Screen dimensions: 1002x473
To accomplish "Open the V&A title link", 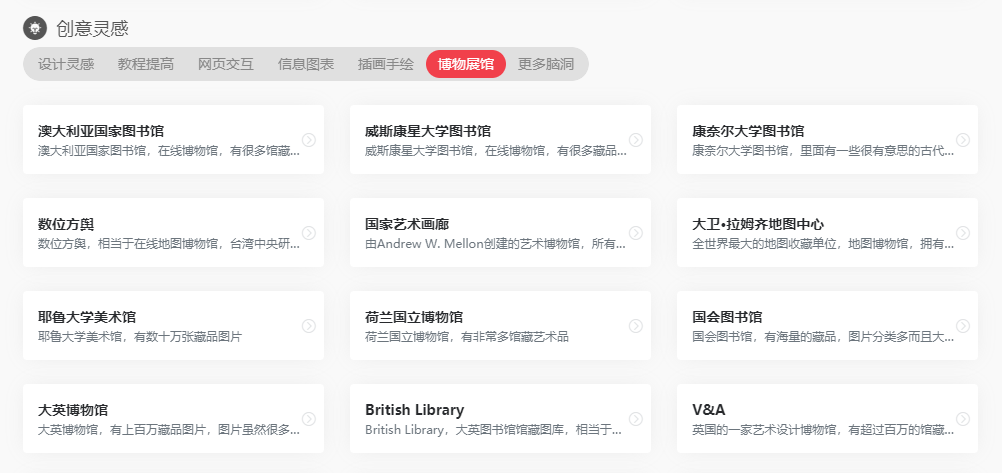I will 709,410.
